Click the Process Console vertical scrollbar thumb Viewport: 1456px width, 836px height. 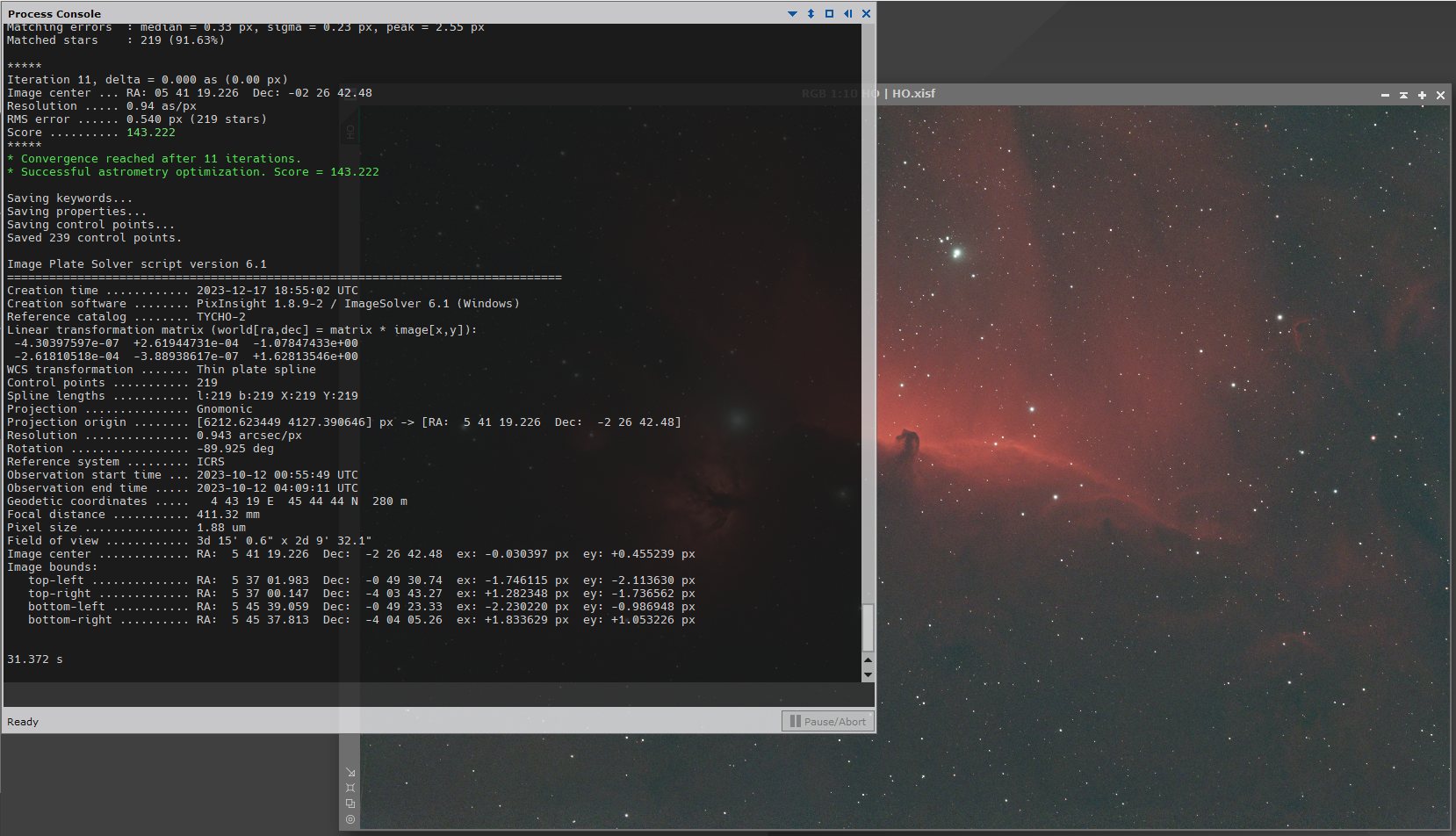pyautogui.click(x=868, y=627)
